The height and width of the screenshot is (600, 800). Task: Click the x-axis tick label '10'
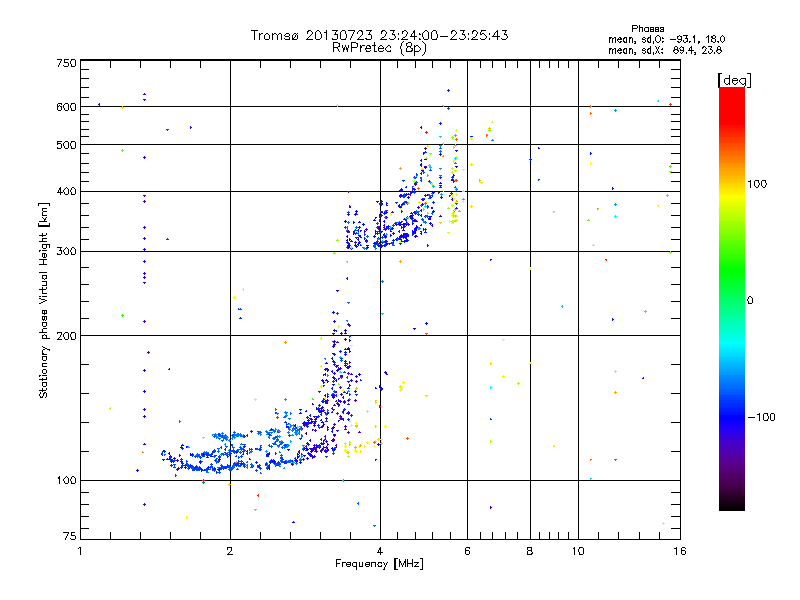click(578, 551)
